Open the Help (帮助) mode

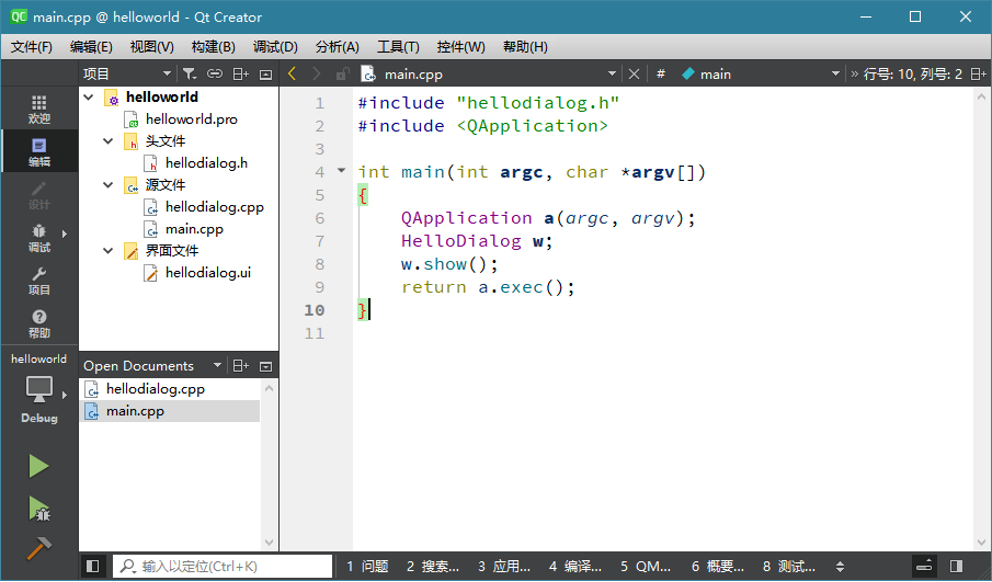pos(39,323)
